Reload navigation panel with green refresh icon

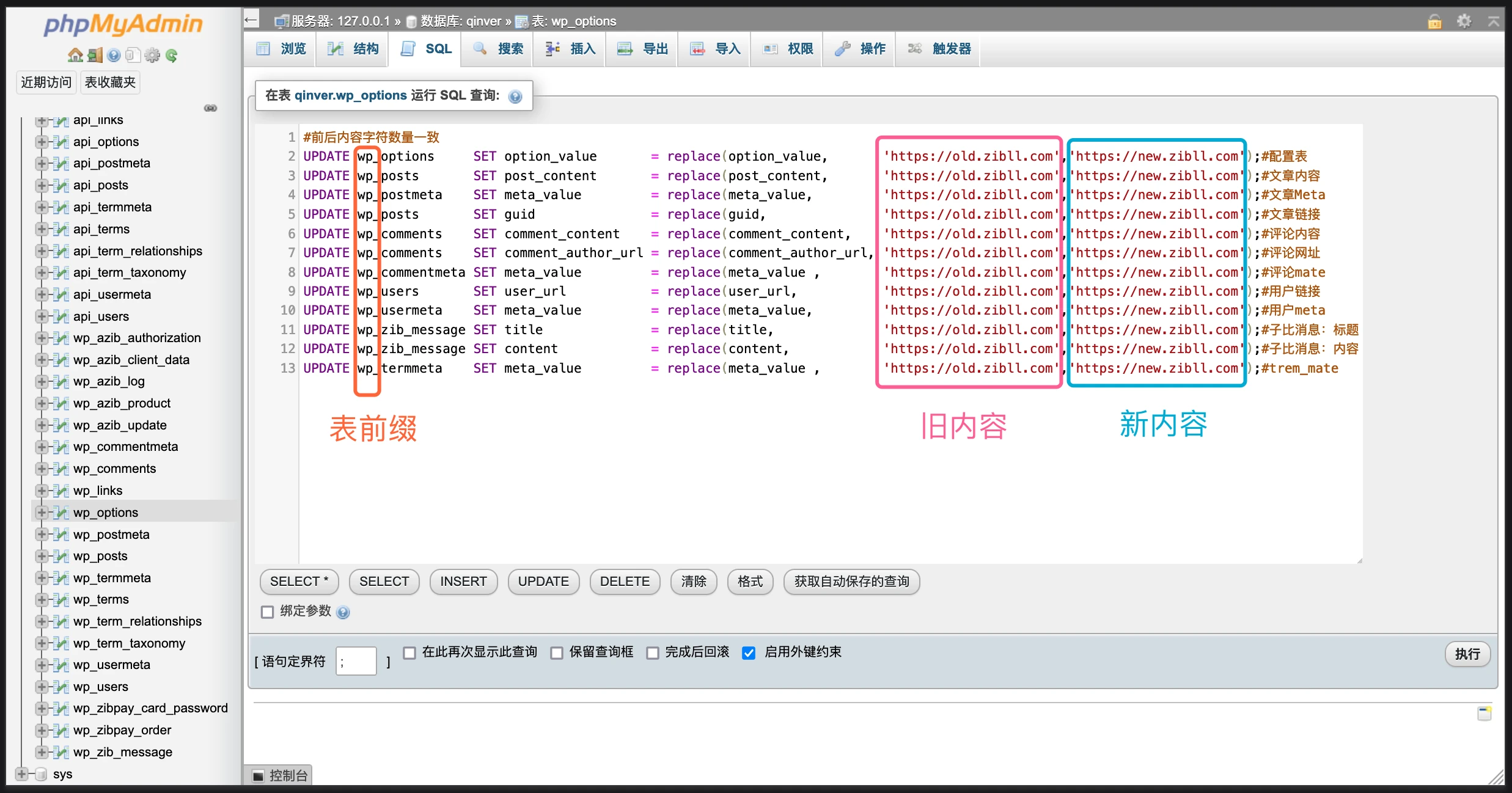pyautogui.click(x=172, y=56)
